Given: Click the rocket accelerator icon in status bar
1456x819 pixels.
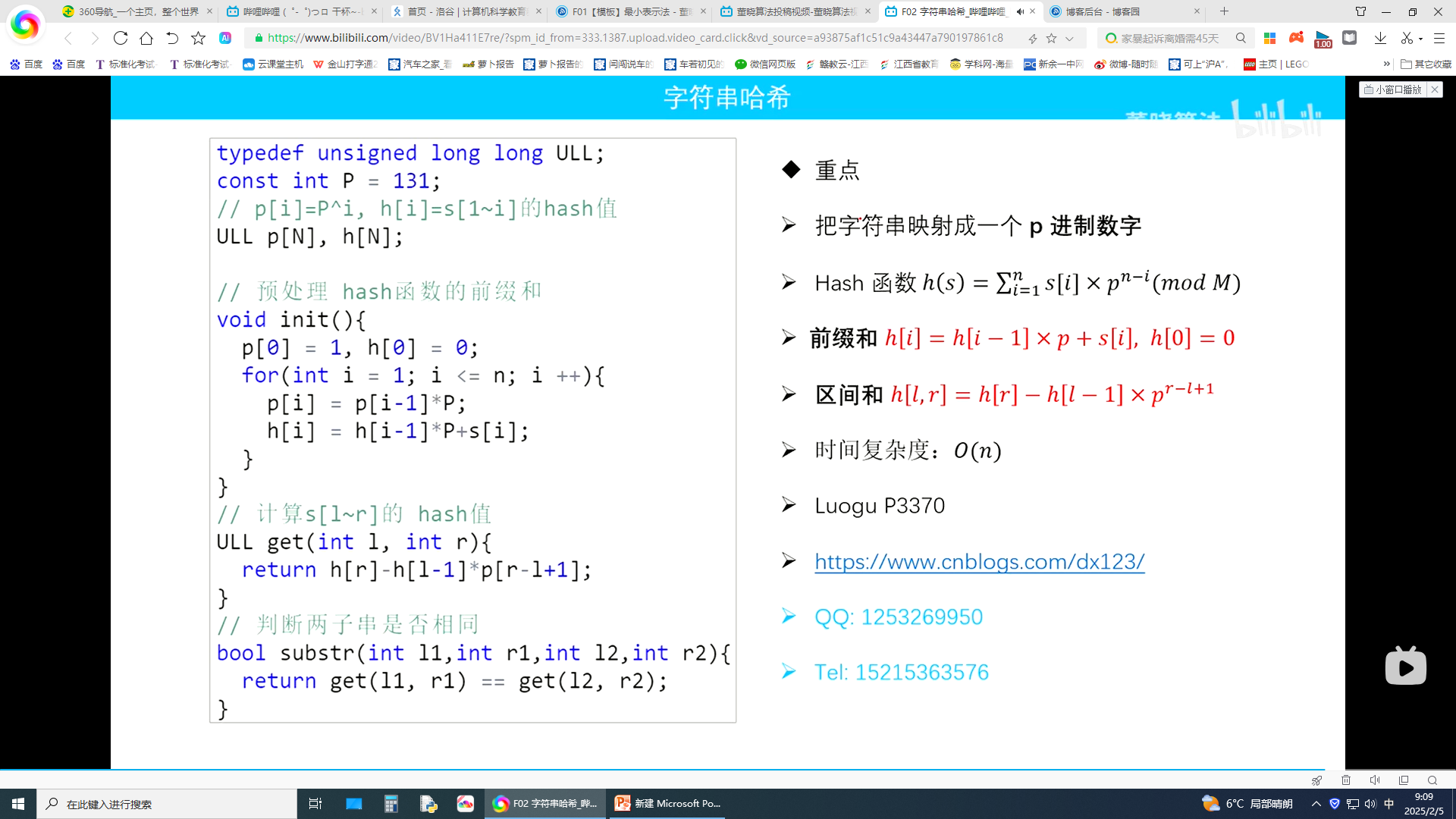Looking at the screenshot, I should (1316, 780).
